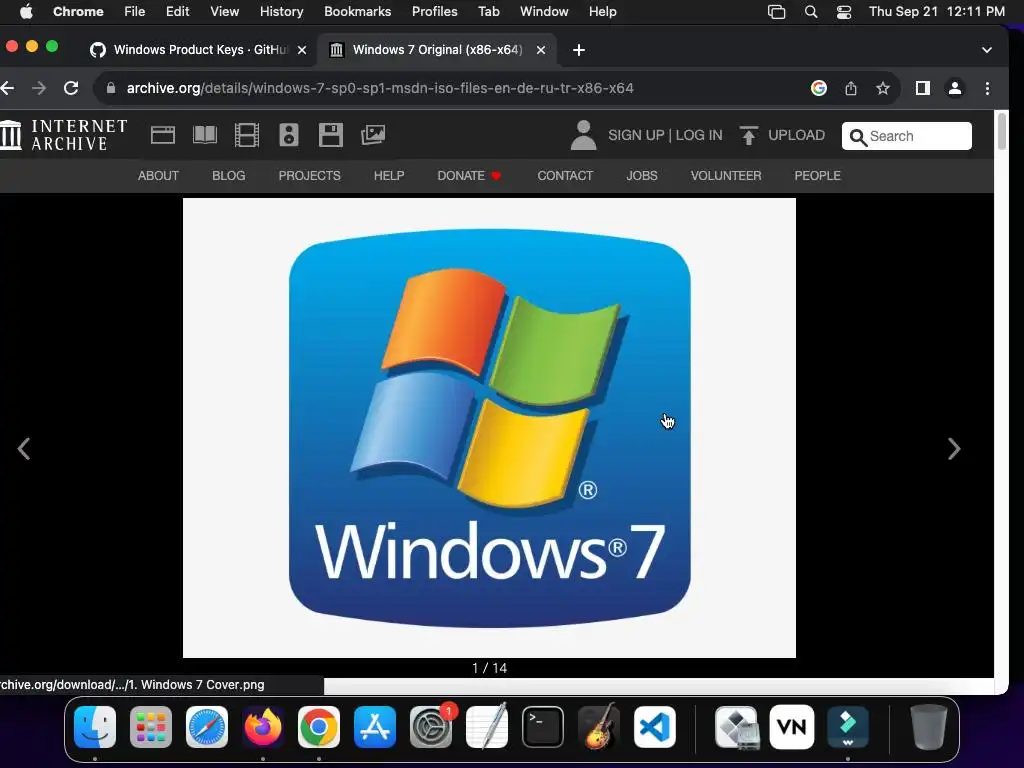Click the DONATE link
The height and width of the screenshot is (768, 1024).
click(x=469, y=176)
